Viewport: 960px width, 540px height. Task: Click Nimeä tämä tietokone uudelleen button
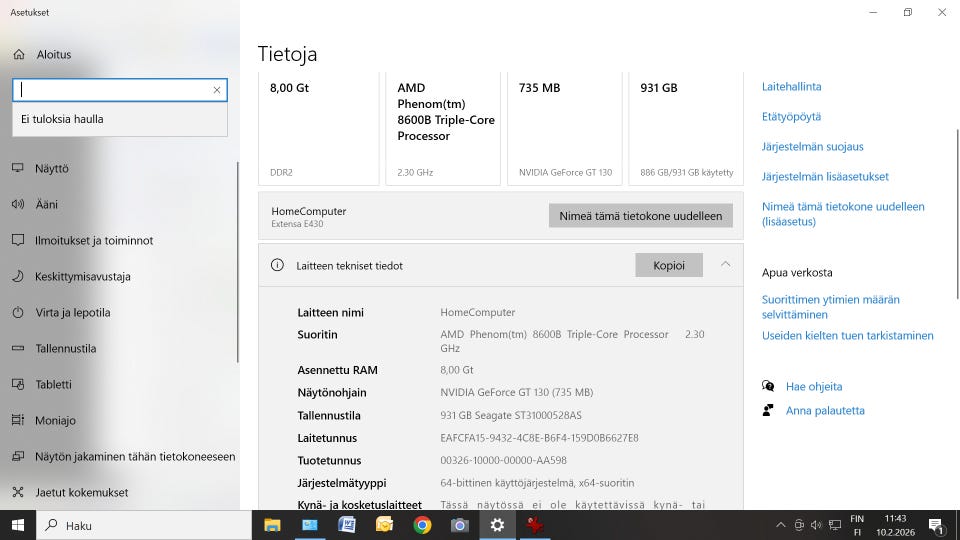640,216
